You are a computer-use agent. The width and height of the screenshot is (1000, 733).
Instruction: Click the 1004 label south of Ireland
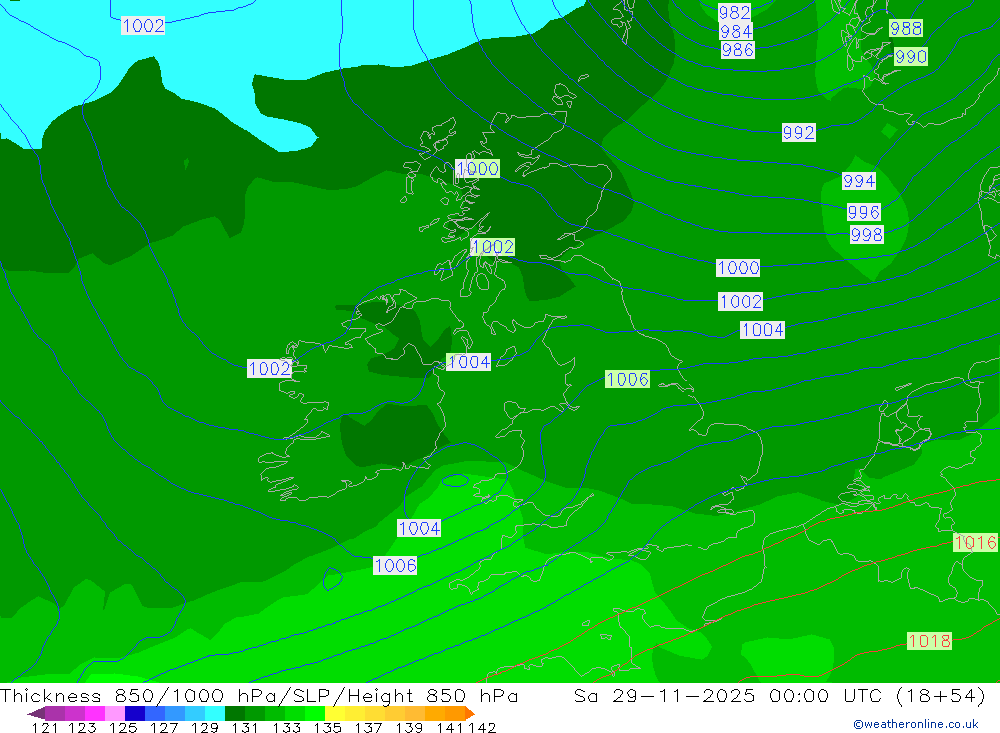click(x=419, y=529)
